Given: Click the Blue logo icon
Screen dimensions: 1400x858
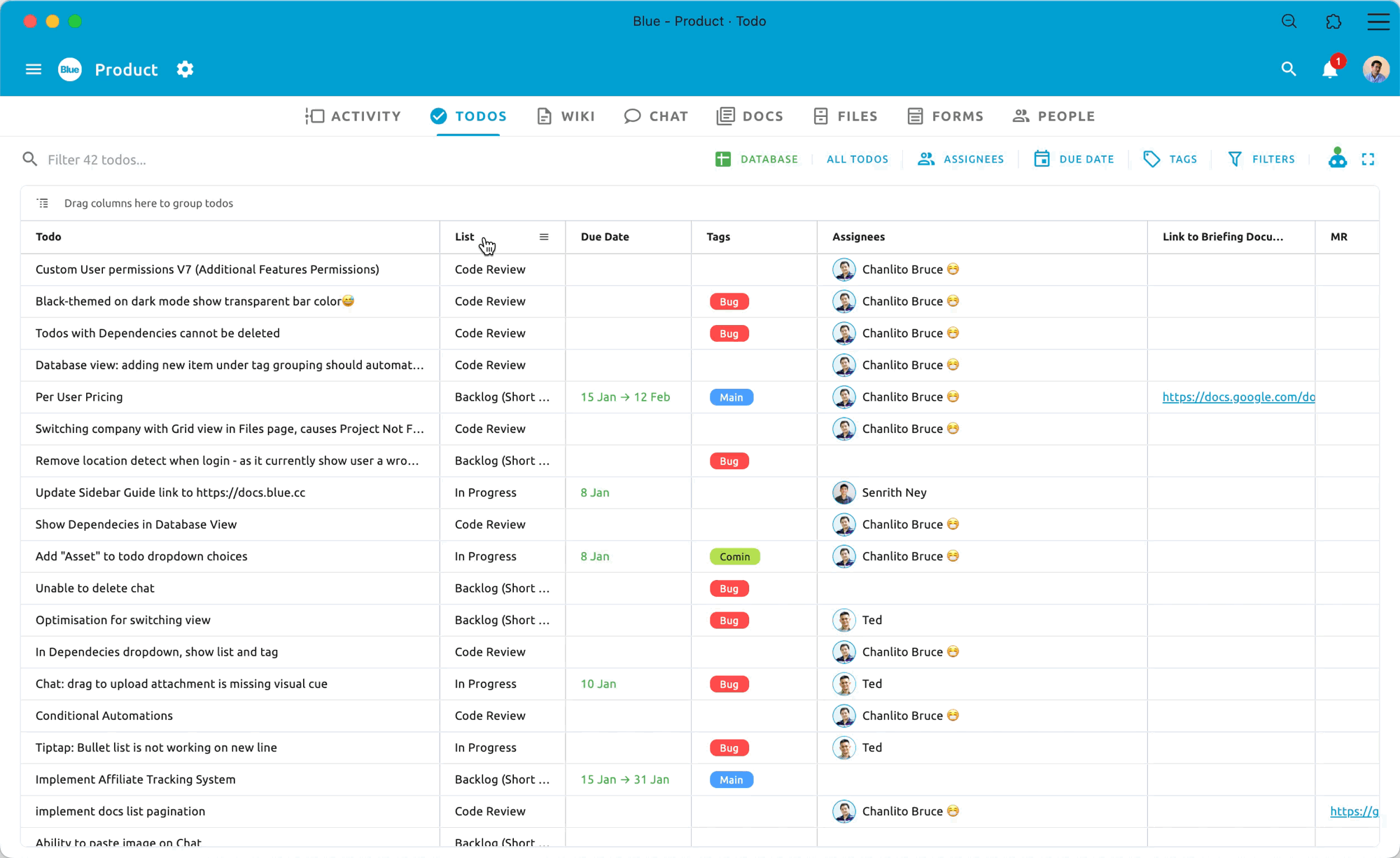Looking at the screenshot, I should [x=70, y=69].
